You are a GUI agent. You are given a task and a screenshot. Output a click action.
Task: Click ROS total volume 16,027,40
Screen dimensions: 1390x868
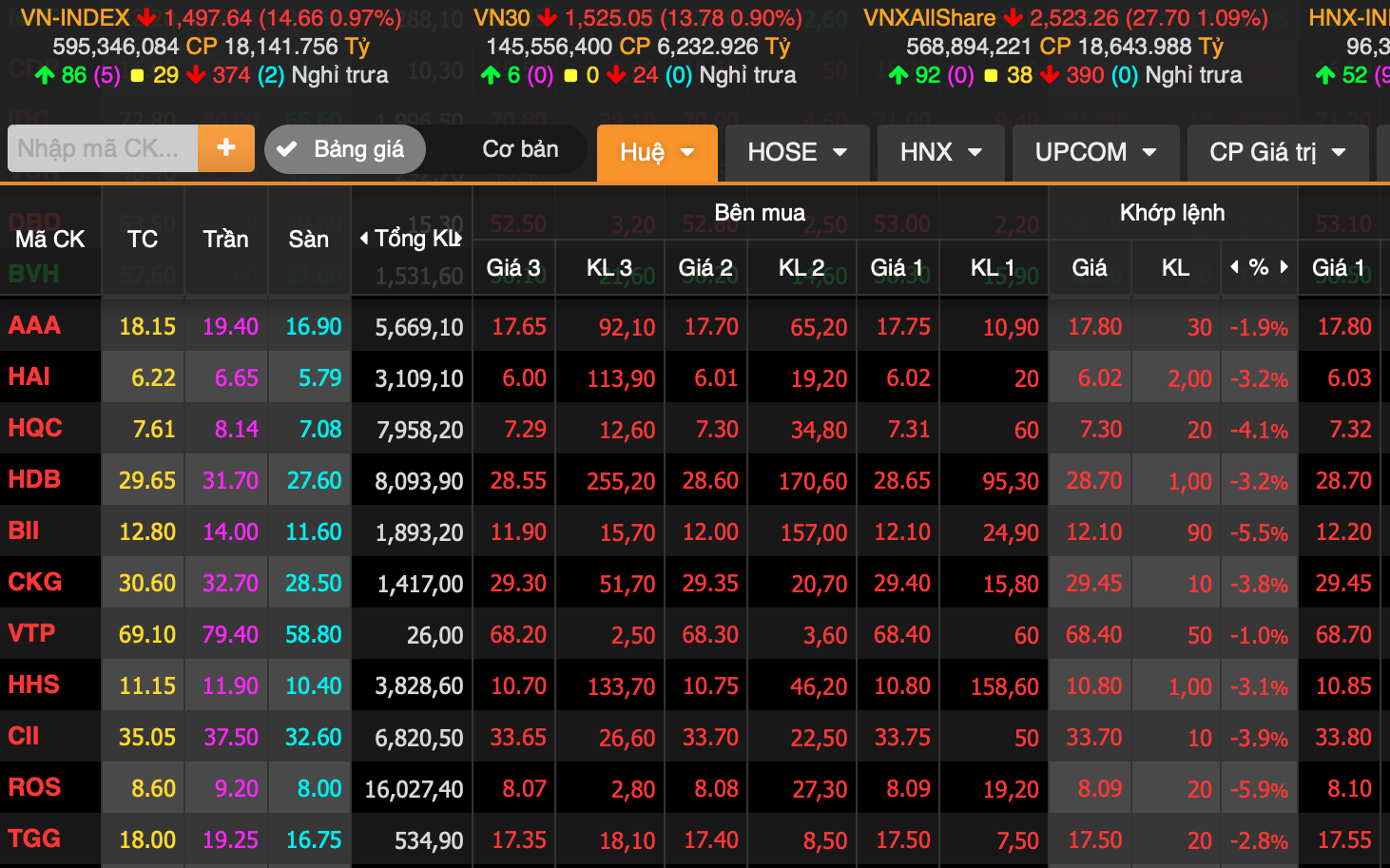414,789
